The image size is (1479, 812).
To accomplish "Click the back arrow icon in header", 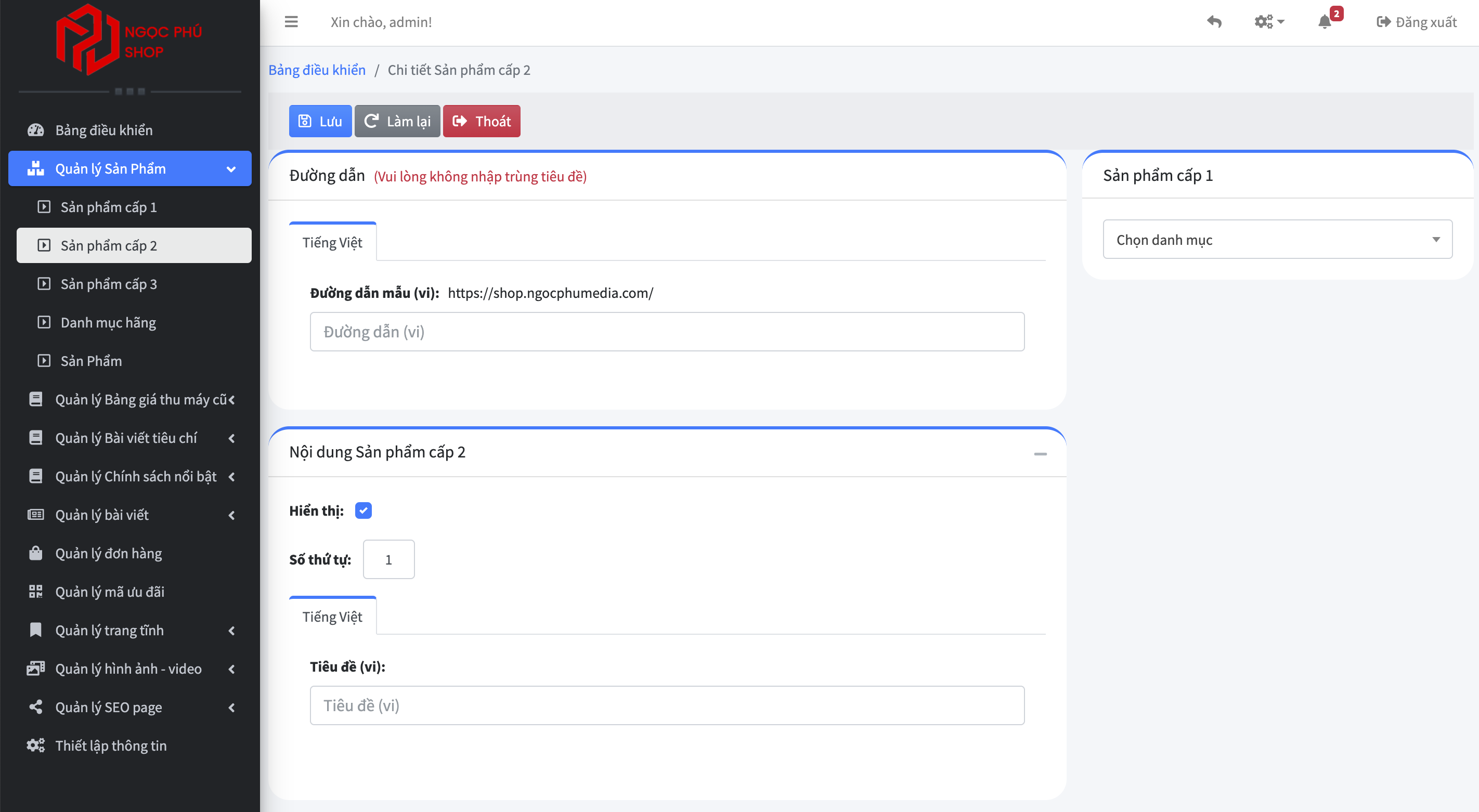I will (x=1214, y=22).
